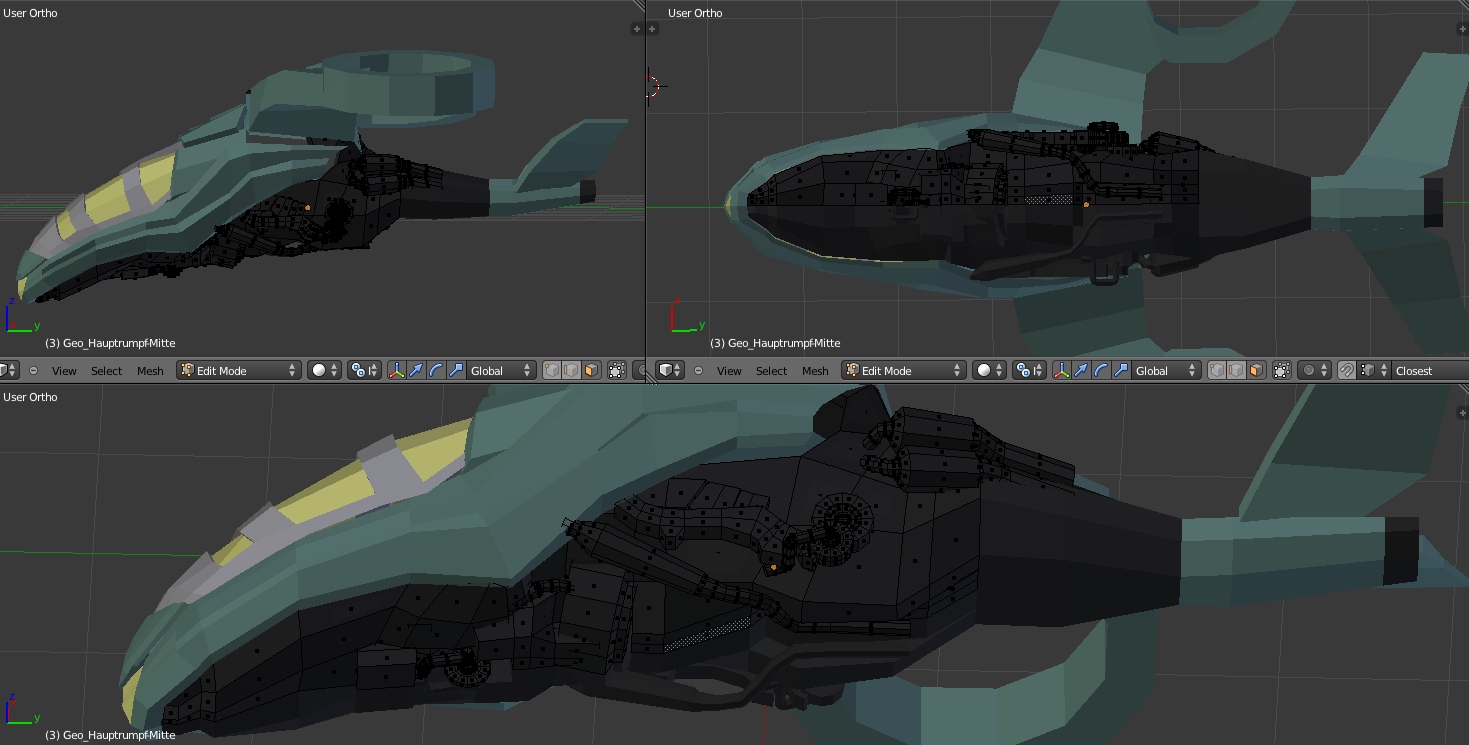The height and width of the screenshot is (745, 1469).
Task: Toggle the 3D manipulator widget in the top-left viewport header
Action: (x=397, y=371)
